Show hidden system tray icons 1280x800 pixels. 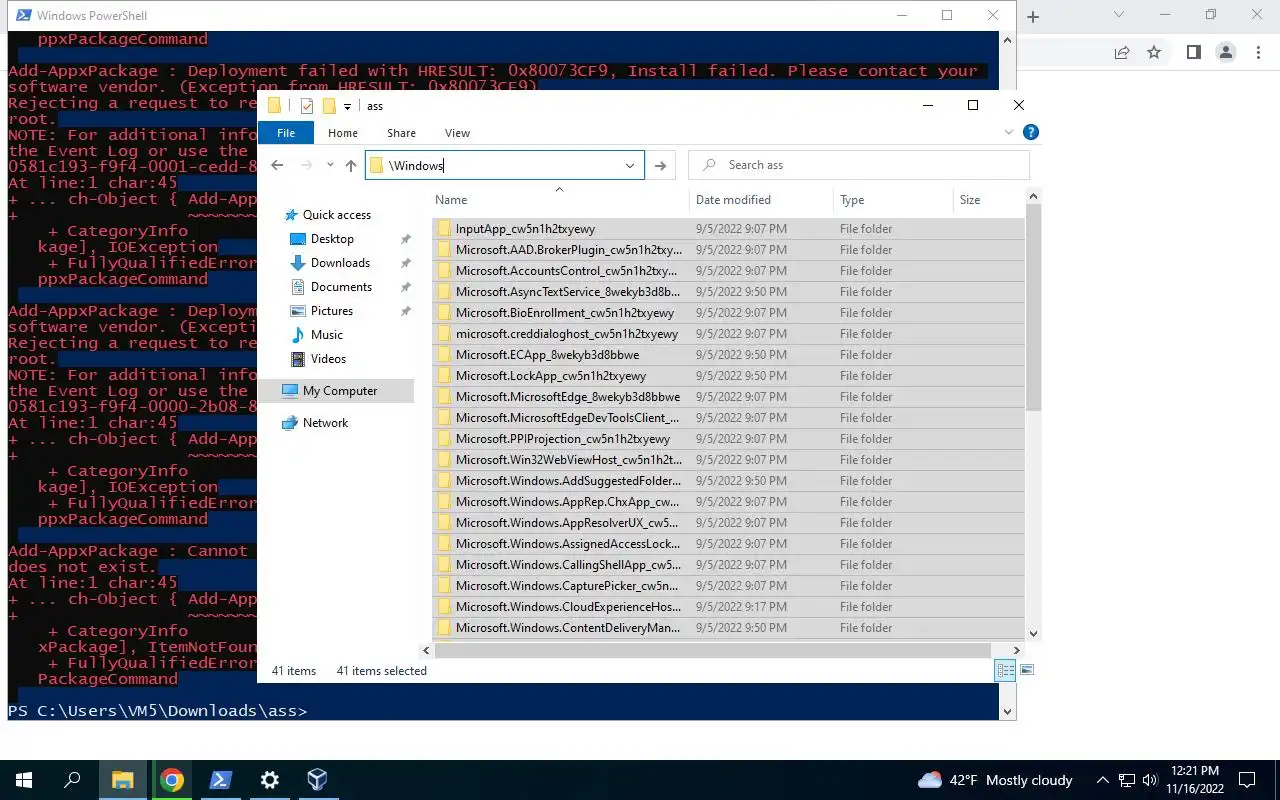click(1103, 780)
